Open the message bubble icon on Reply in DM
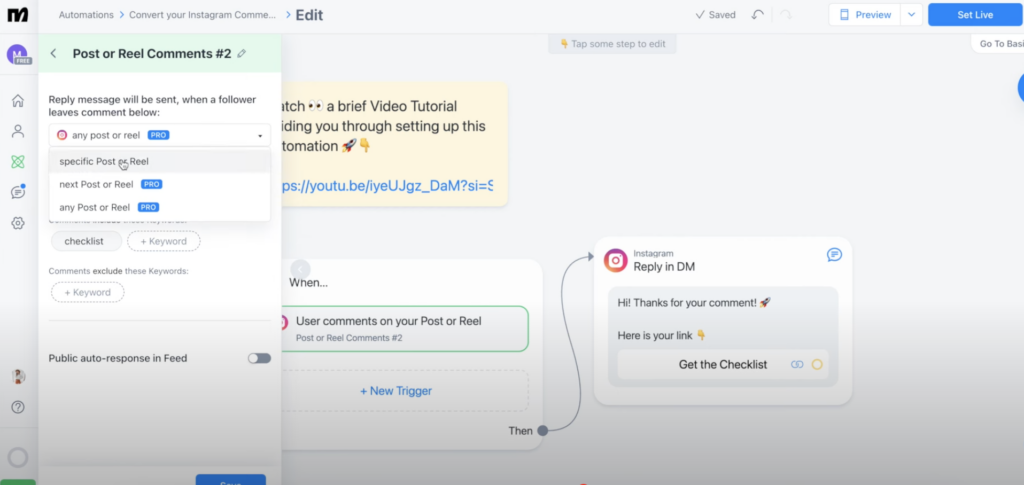The image size is (1024, 485). pos(834,255)
